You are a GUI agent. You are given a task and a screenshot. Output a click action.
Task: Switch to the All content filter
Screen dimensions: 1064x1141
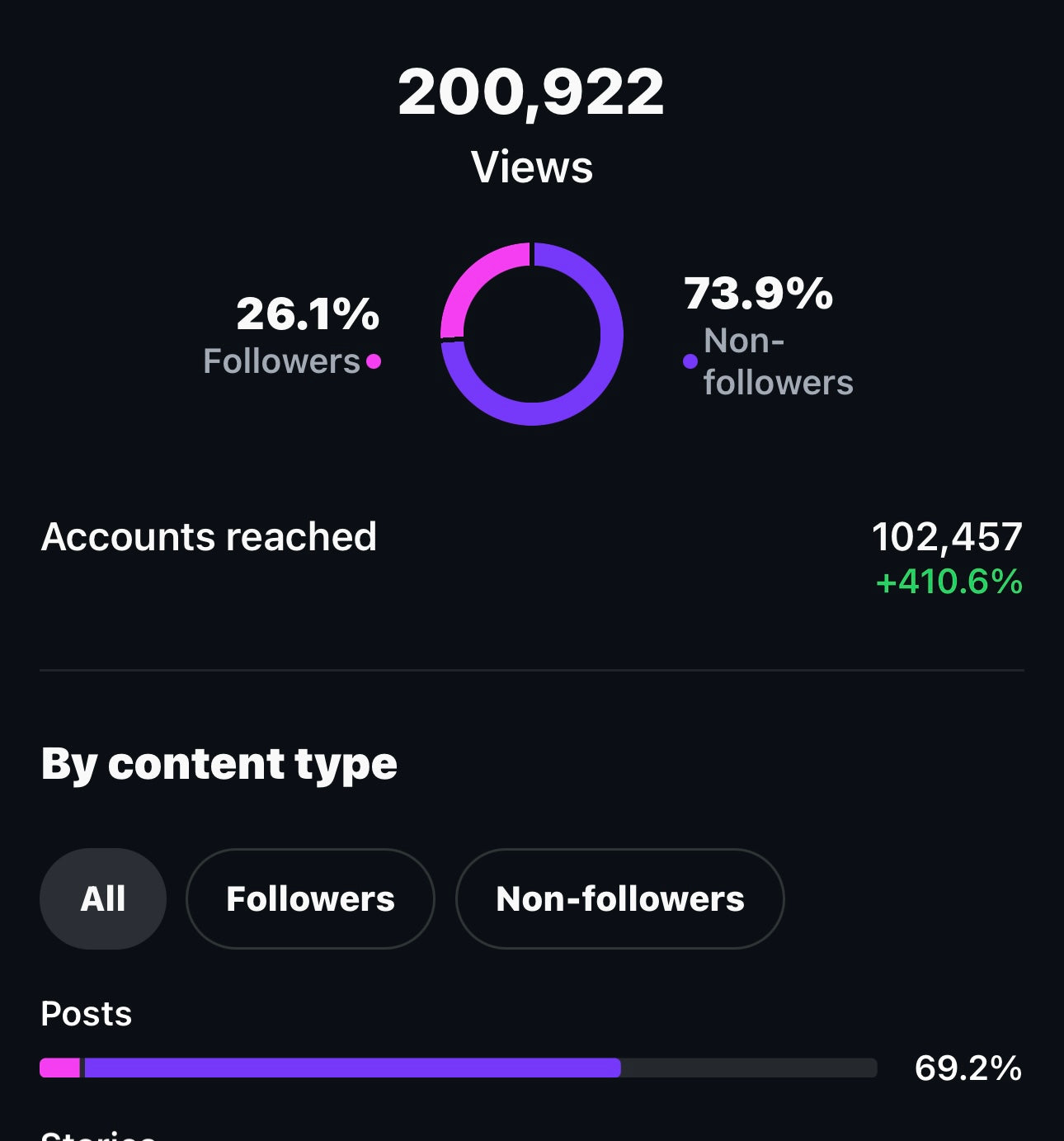point(103,898)
